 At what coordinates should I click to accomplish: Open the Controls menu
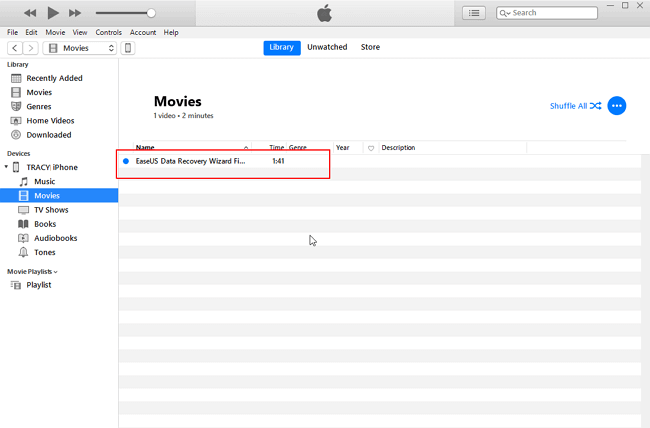108,32
